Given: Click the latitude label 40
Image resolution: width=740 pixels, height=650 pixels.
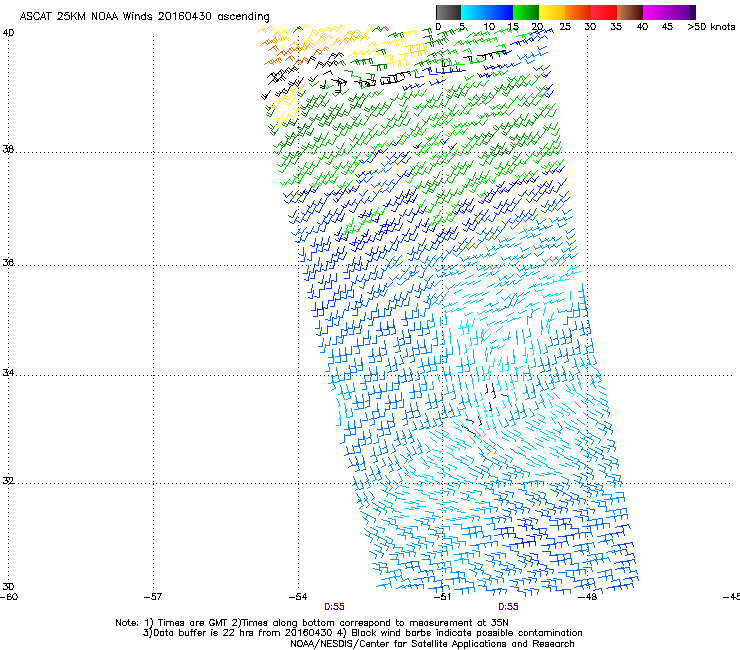Looking at the screenshot, I should click(x=8, y=33).
